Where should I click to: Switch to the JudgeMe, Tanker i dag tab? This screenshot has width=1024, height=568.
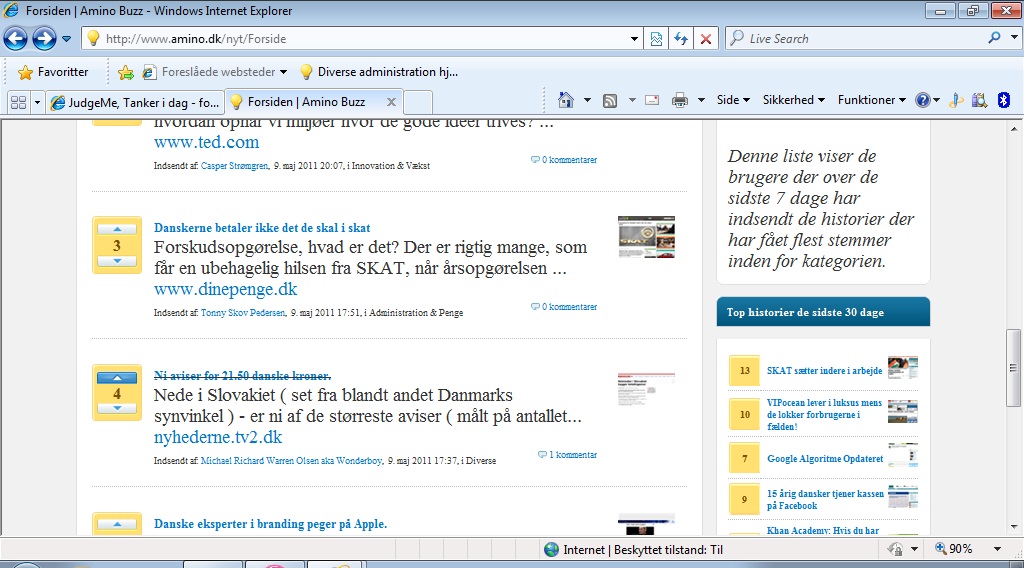[x=135, y=103]
